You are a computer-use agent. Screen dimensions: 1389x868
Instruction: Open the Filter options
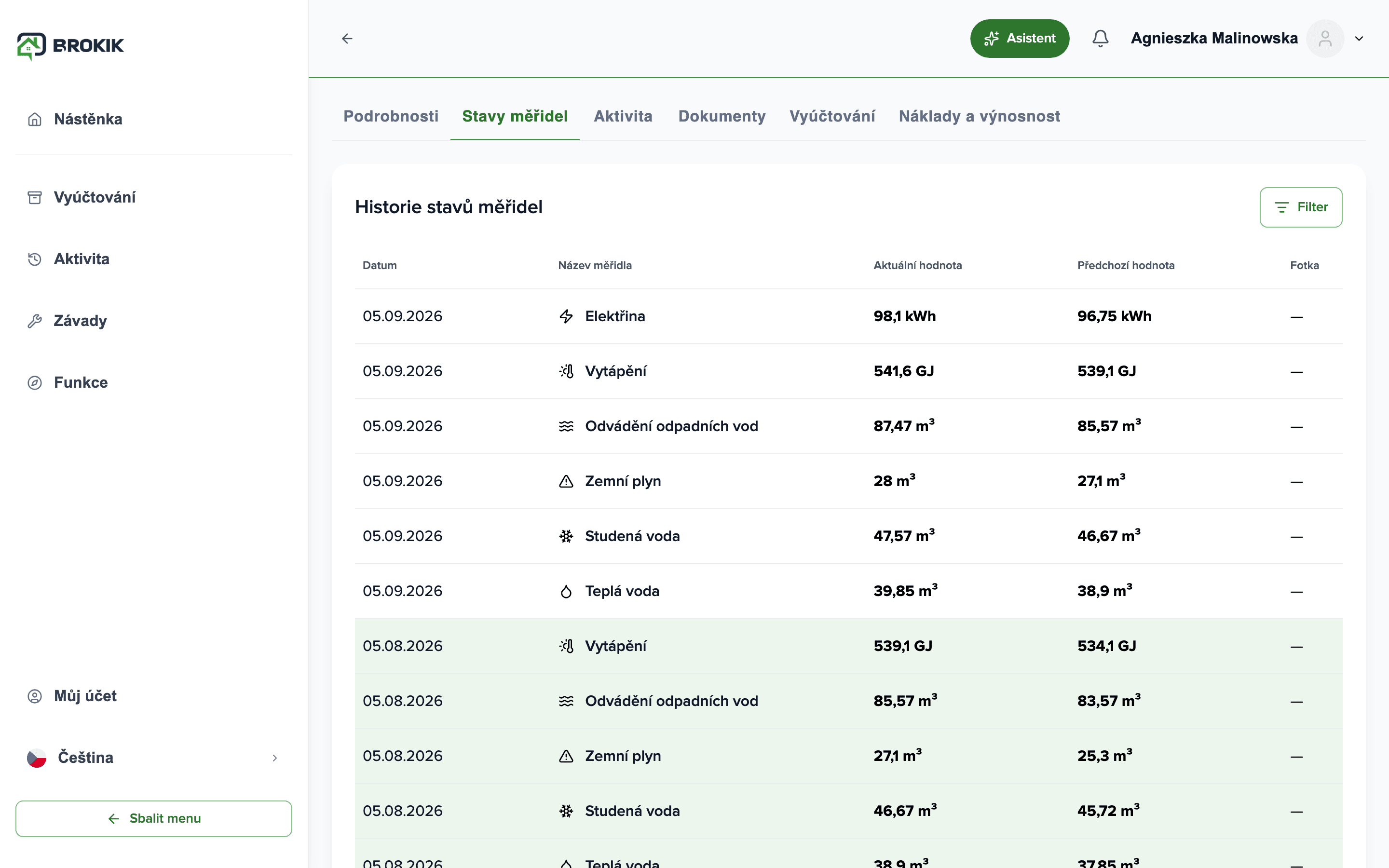point(1301,207)
